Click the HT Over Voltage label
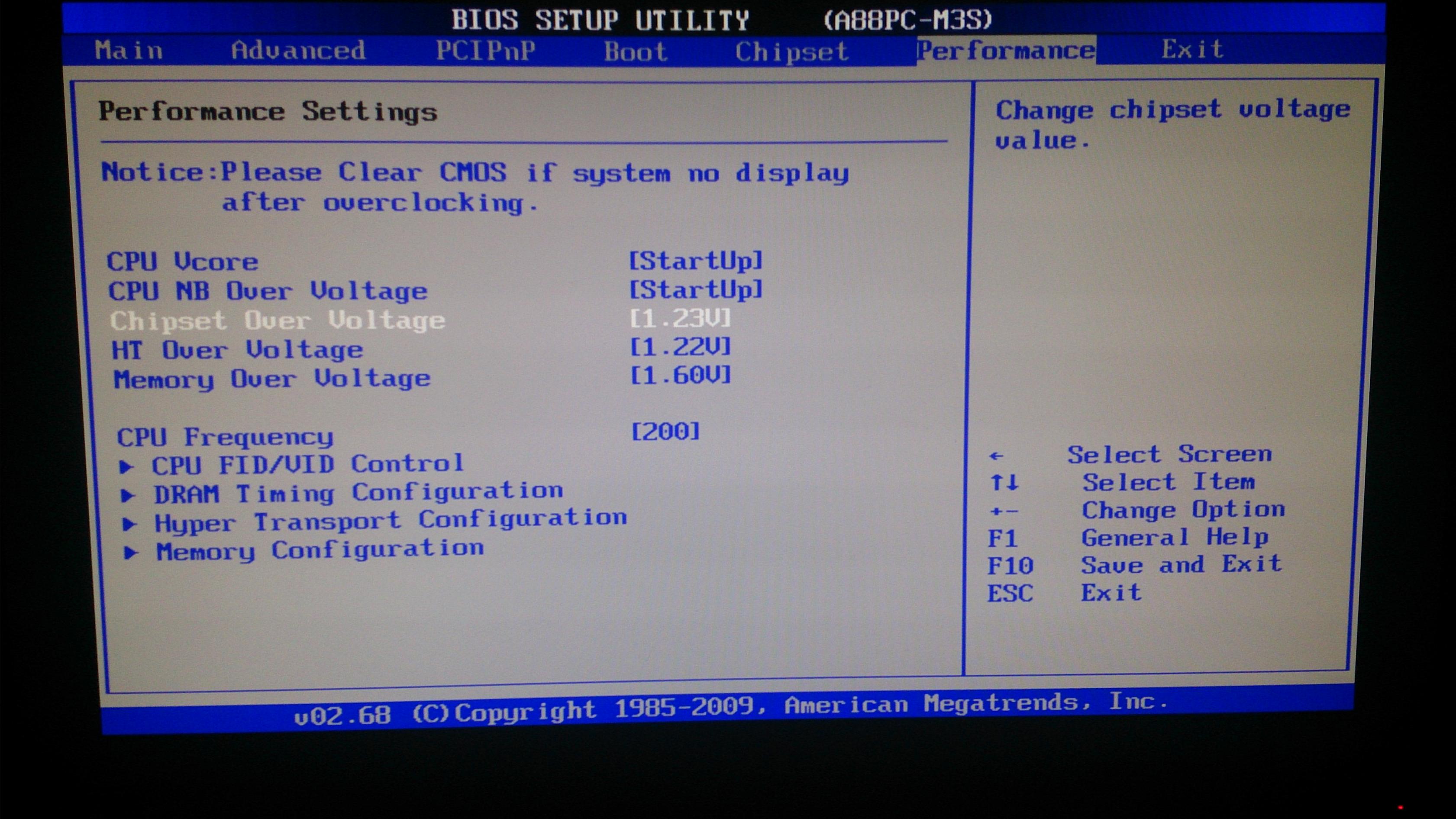Screen dimensions: 1456x819 pyautogui.click(x=237, y=350)
